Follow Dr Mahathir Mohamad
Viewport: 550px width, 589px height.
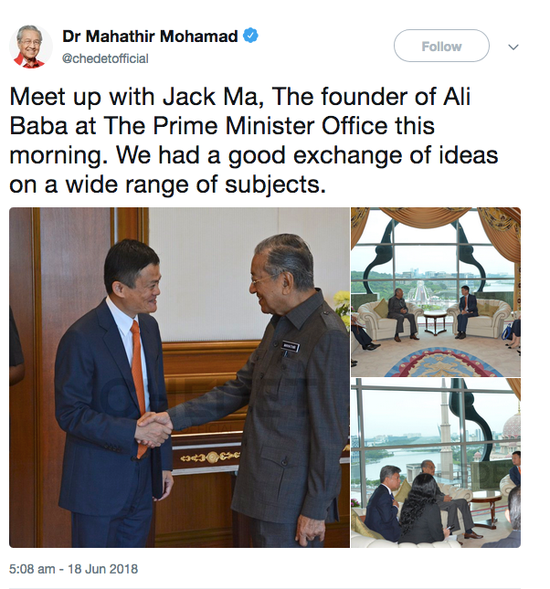pyautogui.click(x=441, y=46)
